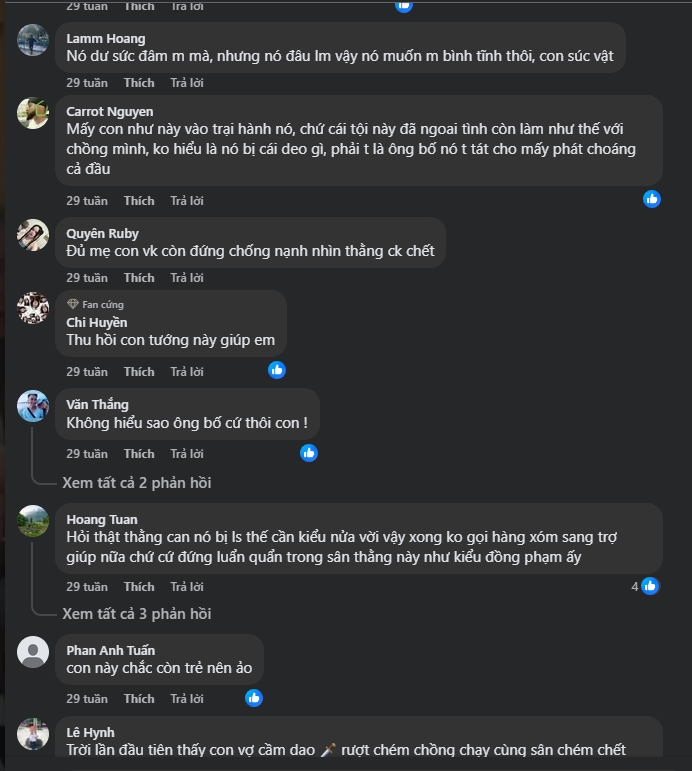Open Carrot Nguyen's avatar
This screenshot has width=692, height=771.
click(x=33, y=113)
